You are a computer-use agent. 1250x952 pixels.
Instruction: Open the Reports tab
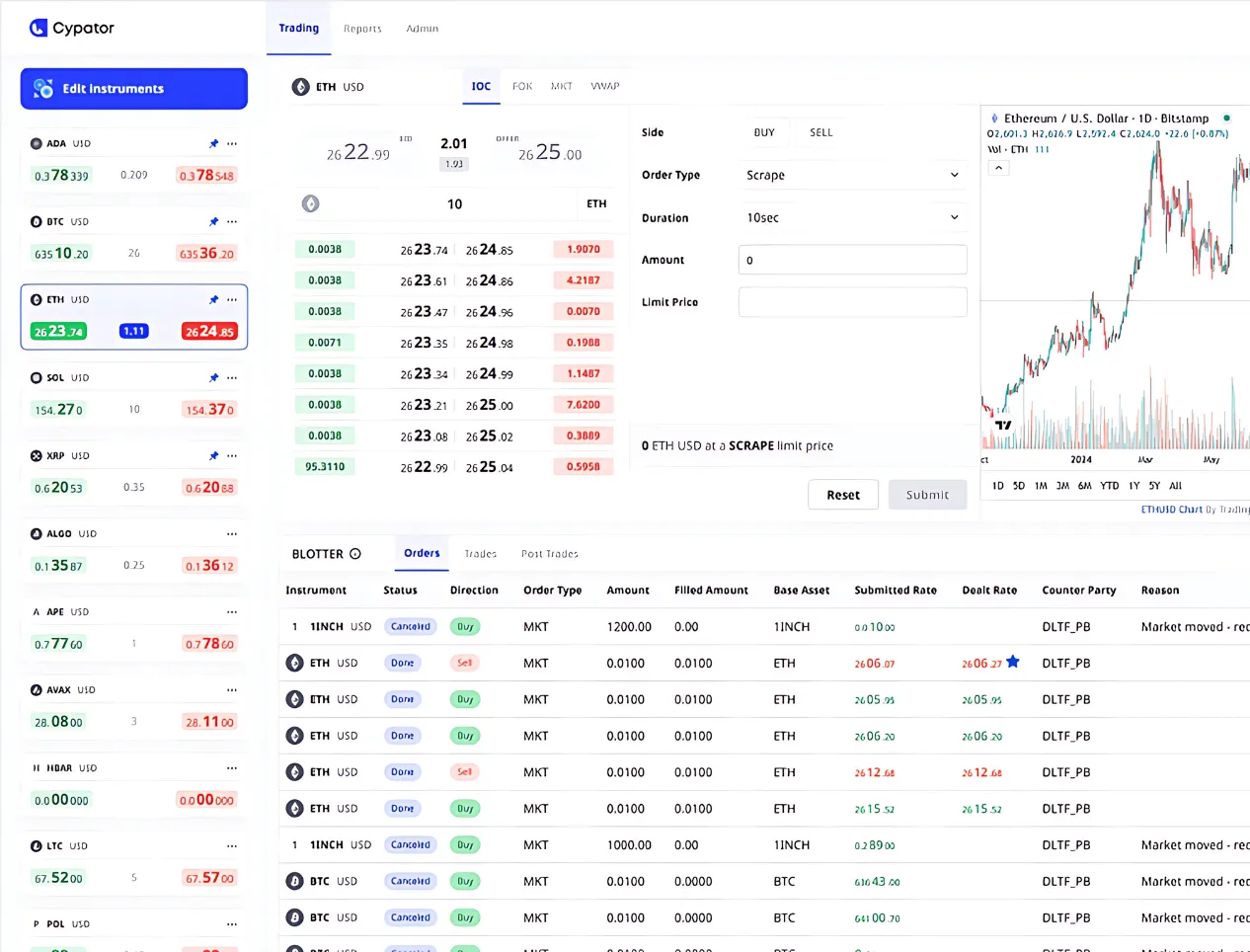coord(362,29)
